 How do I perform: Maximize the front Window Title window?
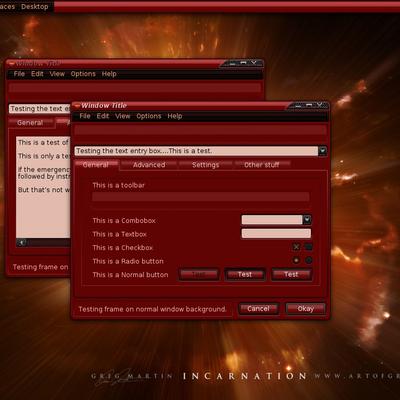point(309,105)
